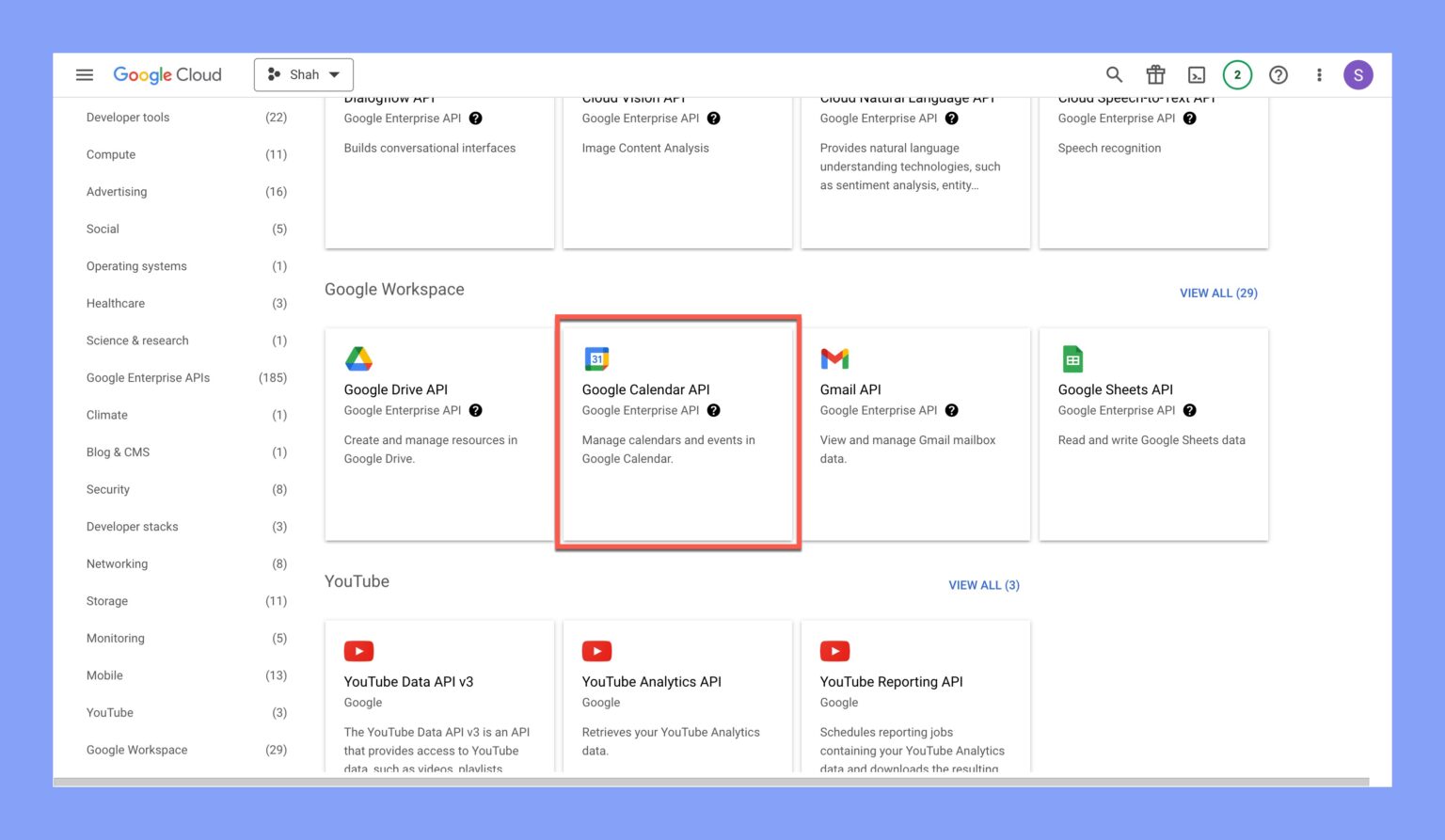Click the YouTube Reporting API icon
1445x840 pixels.
[x=835, y=650]
